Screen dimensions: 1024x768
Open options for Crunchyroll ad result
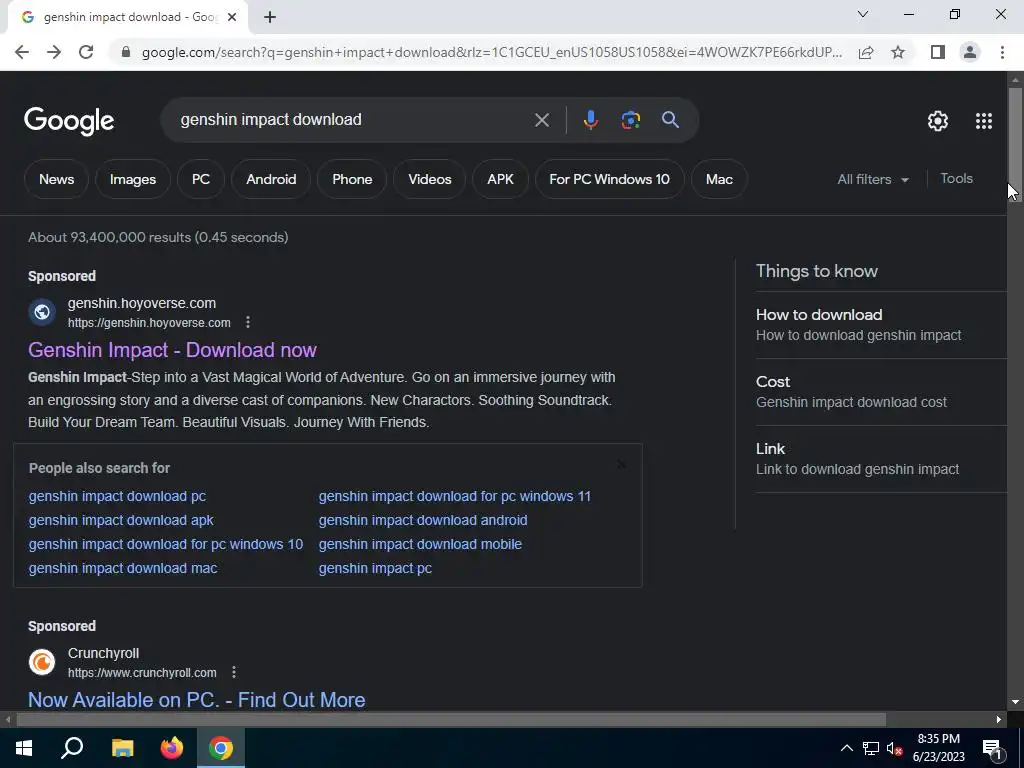(234, 673)
